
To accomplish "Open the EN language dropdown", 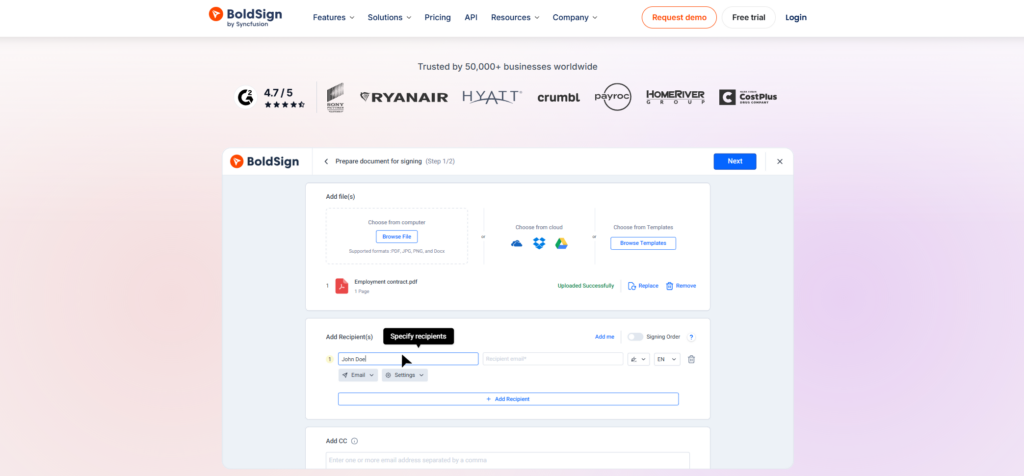I will [667, 359].
